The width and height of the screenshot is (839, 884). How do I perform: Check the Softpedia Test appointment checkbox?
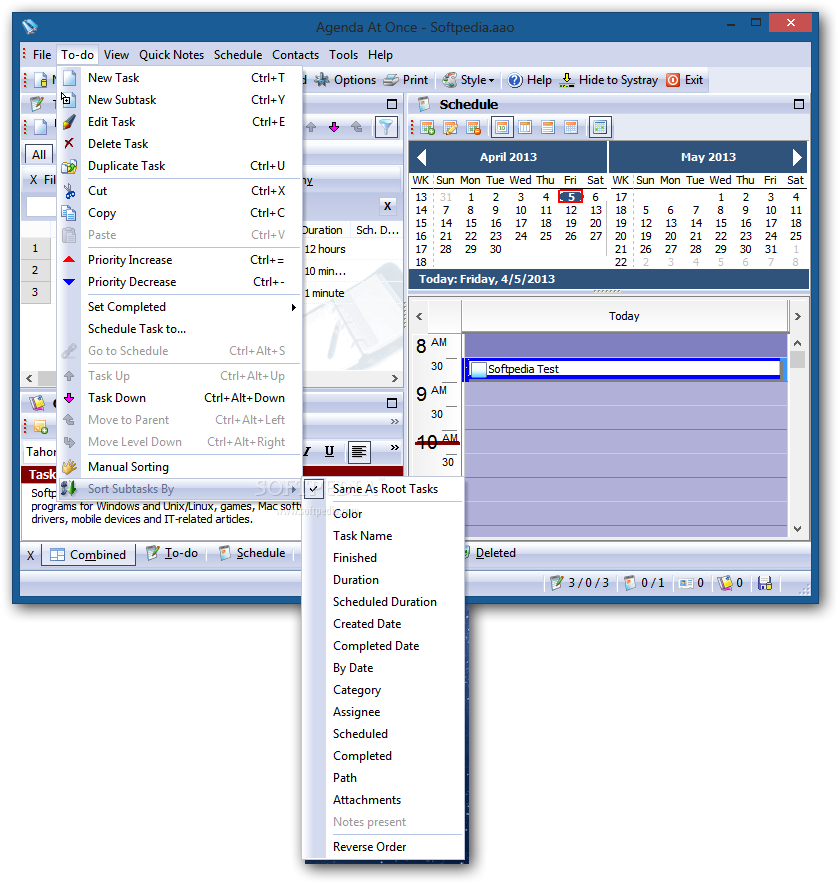click(478, 370)
